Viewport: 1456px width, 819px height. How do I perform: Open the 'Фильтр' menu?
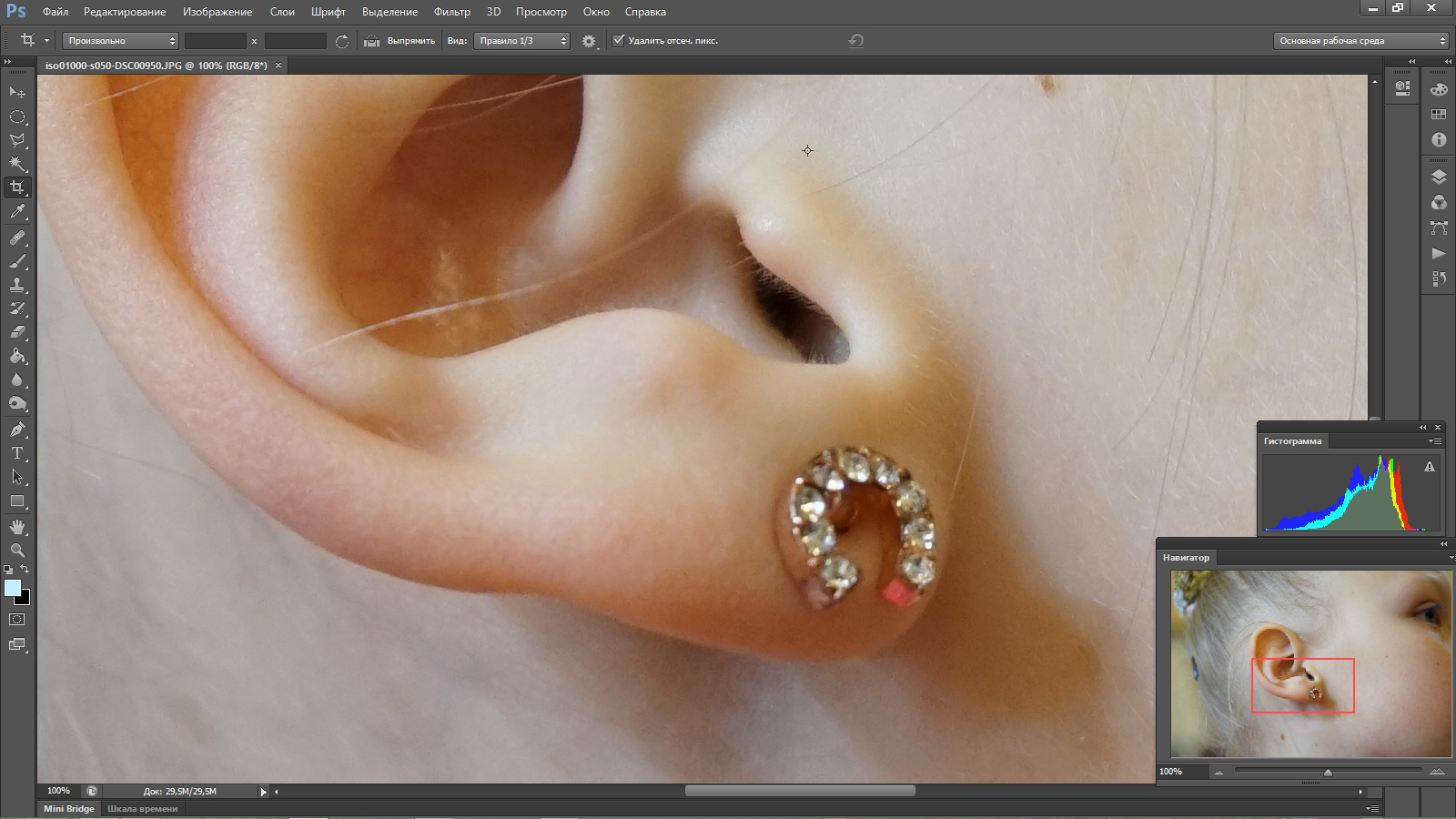(x=451, y=12)
